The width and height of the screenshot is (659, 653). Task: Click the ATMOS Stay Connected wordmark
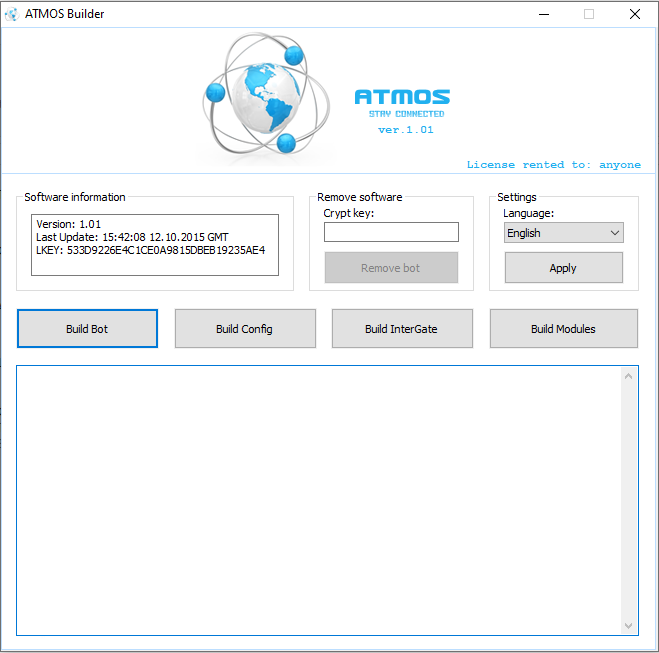tap(402, 103)
